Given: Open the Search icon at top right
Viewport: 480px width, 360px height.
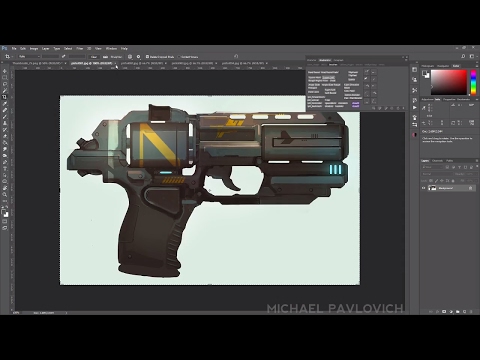Looking at the screenshot, I should click(x=463, y=56).
